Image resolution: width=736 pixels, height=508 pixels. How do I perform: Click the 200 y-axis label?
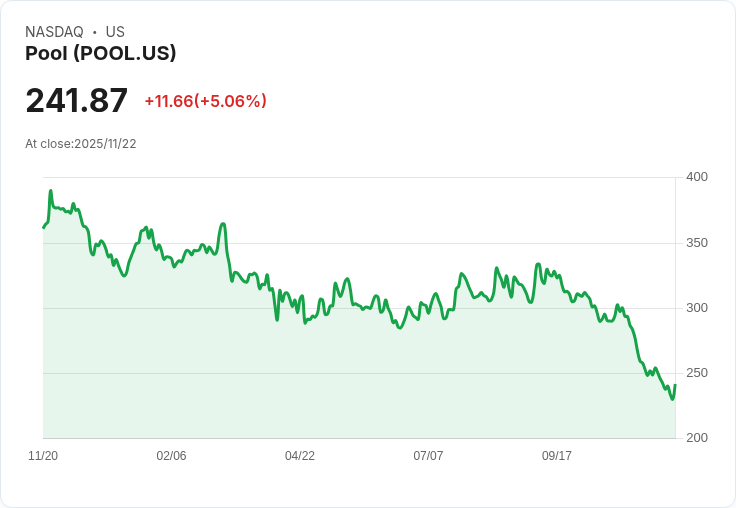[x=696, y=438]
